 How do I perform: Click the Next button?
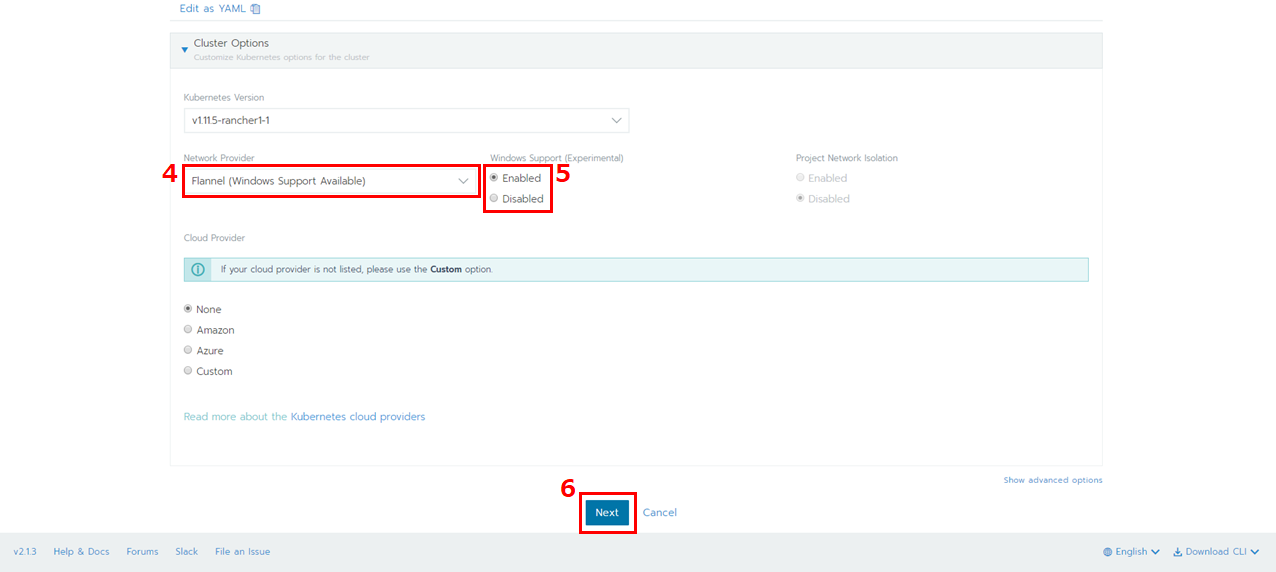click(x=607, y=512)
